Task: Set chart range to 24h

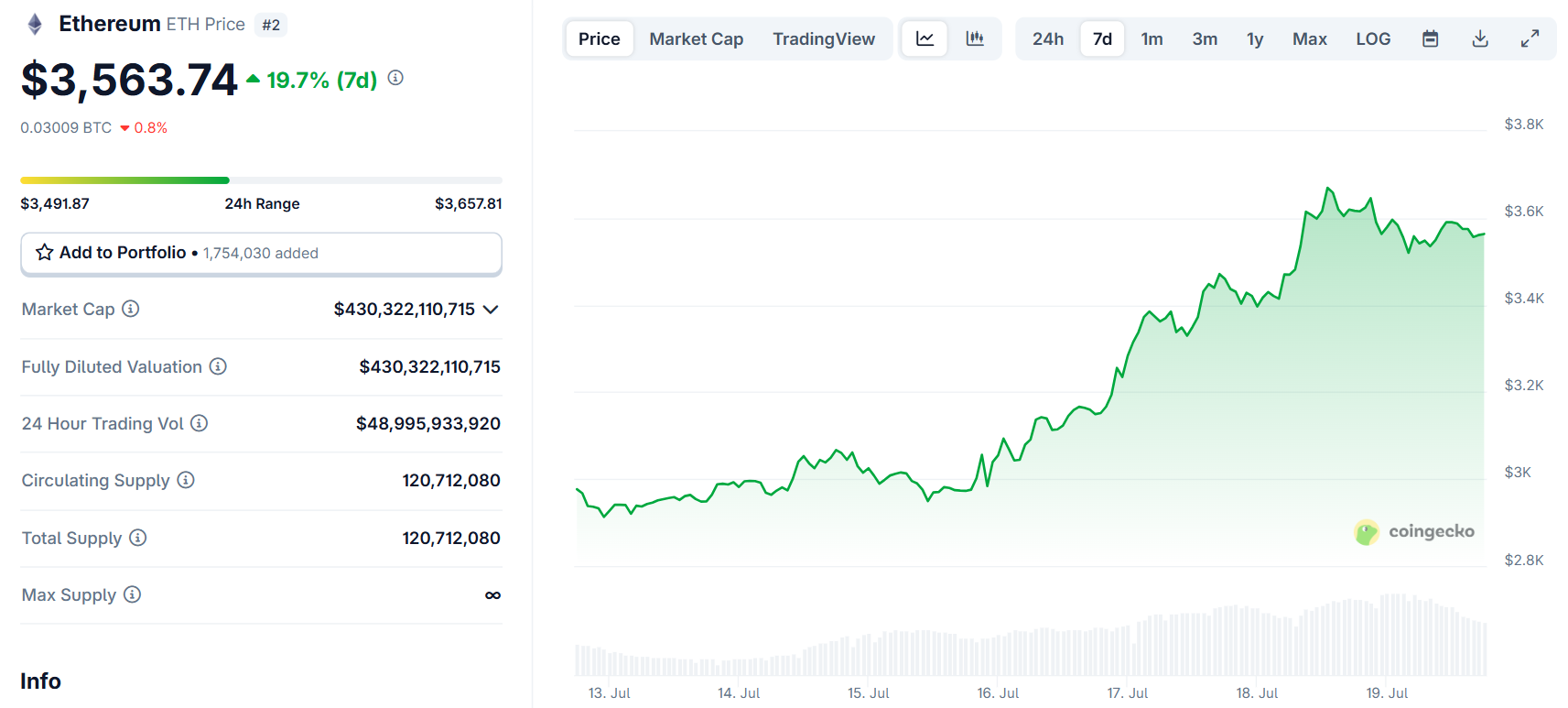Action: pyautogui.click(x=1048, y=38)
